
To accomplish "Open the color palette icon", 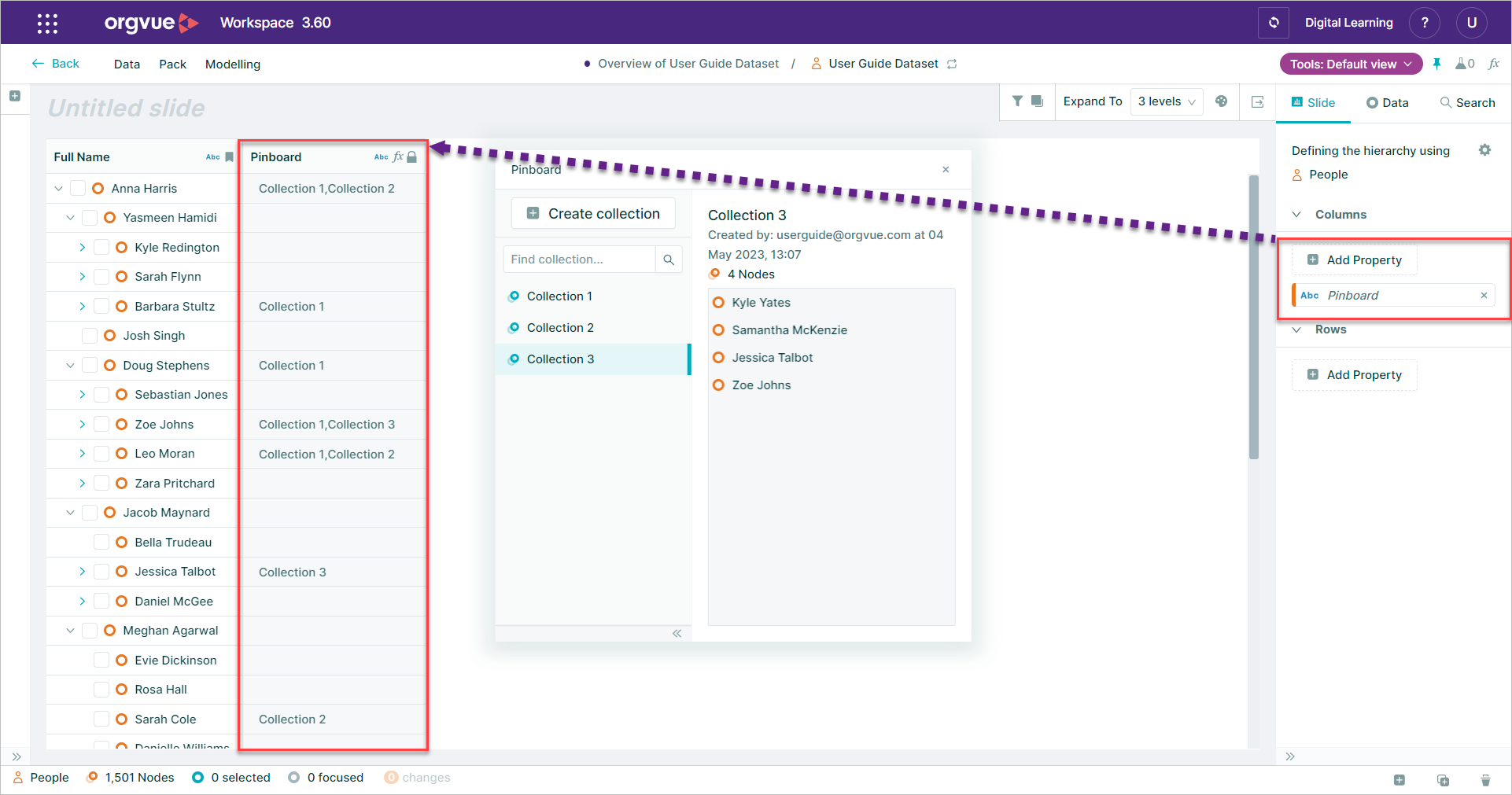I will pos(1221,101).
